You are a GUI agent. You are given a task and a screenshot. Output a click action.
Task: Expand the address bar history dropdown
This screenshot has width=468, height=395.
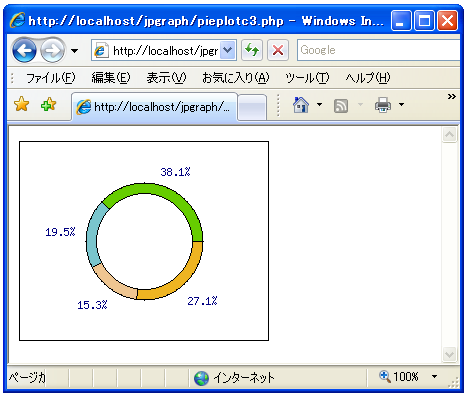pyautogui.click(x=228, y=50)
